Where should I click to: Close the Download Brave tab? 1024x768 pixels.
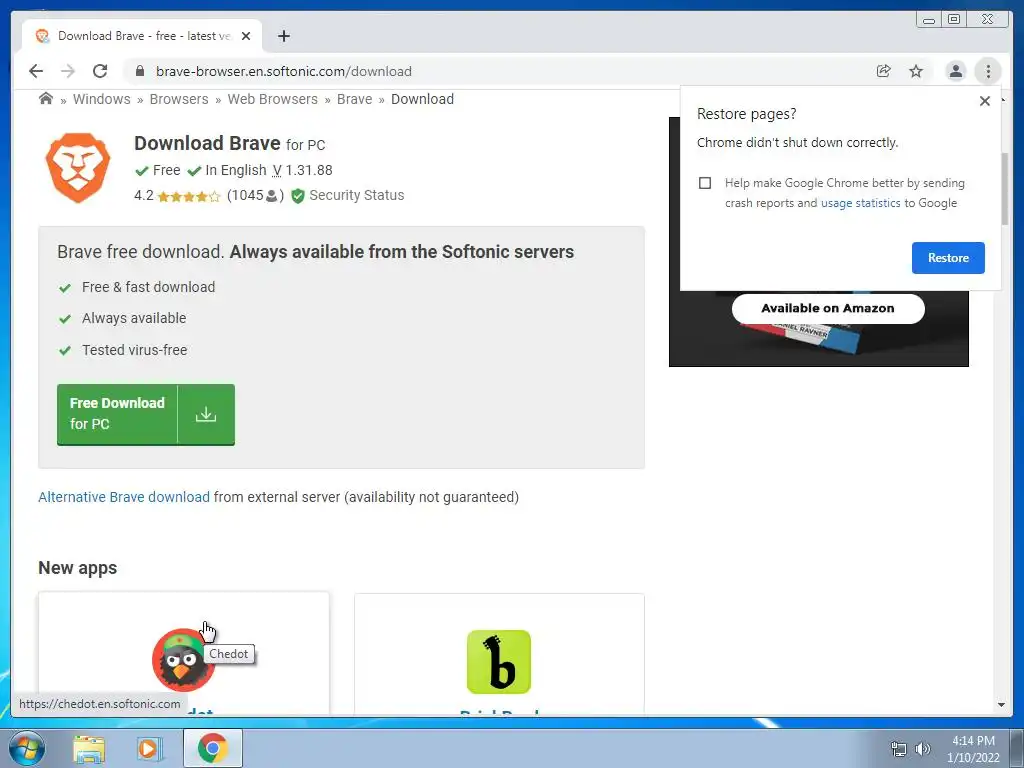click(246, 36)
